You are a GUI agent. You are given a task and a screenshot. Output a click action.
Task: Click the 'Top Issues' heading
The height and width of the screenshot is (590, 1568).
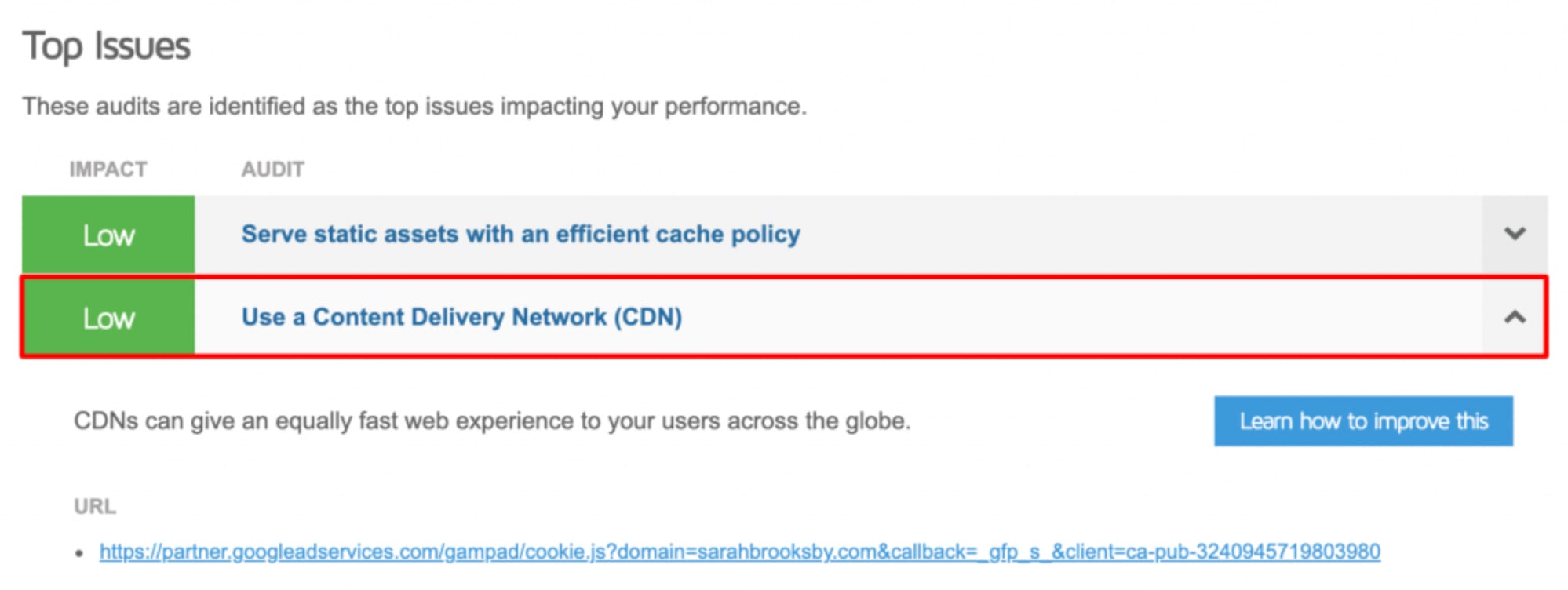point(107,46)
